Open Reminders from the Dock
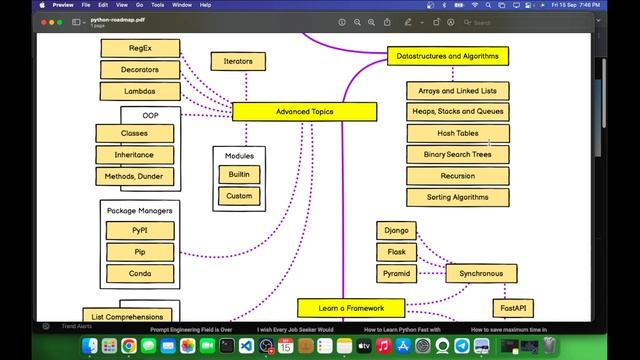Screen dimensions: 640x360 click(x=325, y=346)
